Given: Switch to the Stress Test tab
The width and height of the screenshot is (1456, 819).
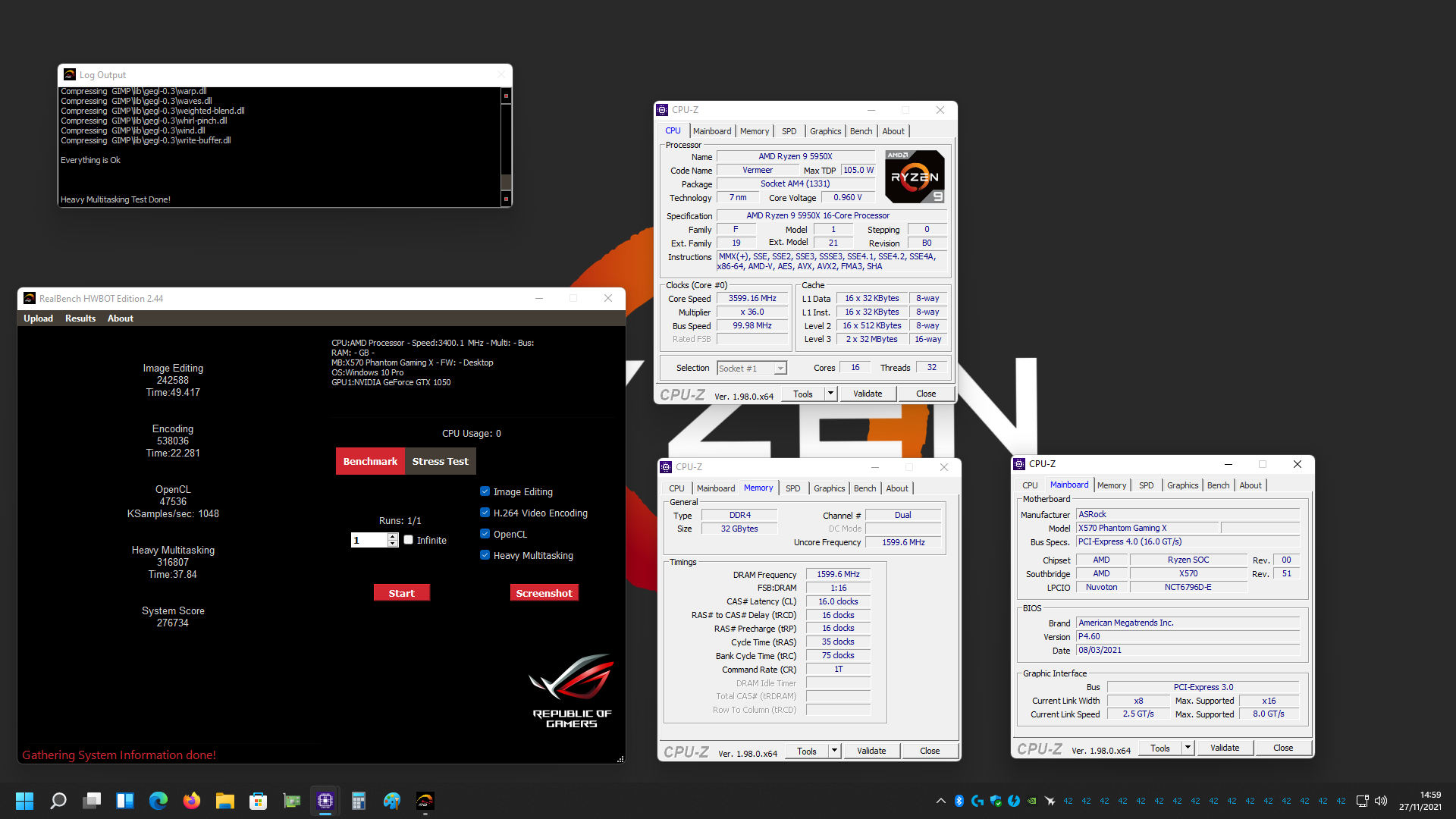Looking at the screenshot, I should (x=440, y=461).
